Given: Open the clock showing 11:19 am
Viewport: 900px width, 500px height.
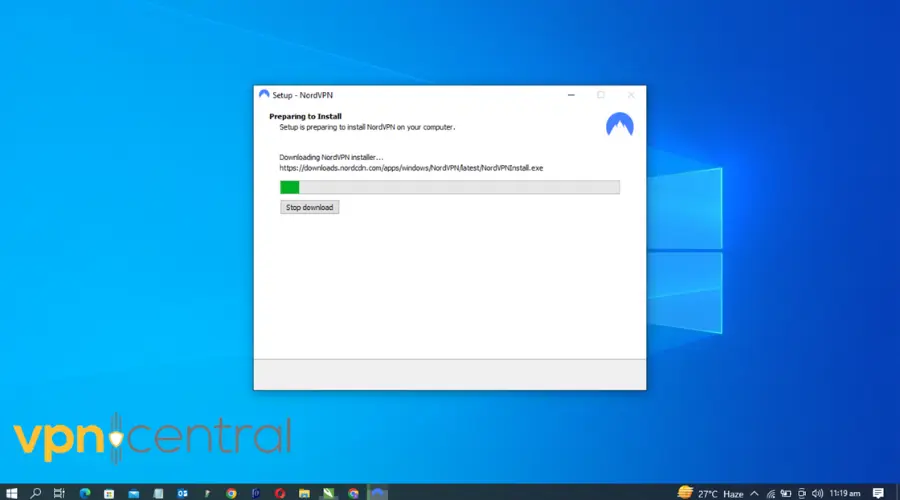Looking at the screenshot, I should pyautogui.click(x=845, y=493).
